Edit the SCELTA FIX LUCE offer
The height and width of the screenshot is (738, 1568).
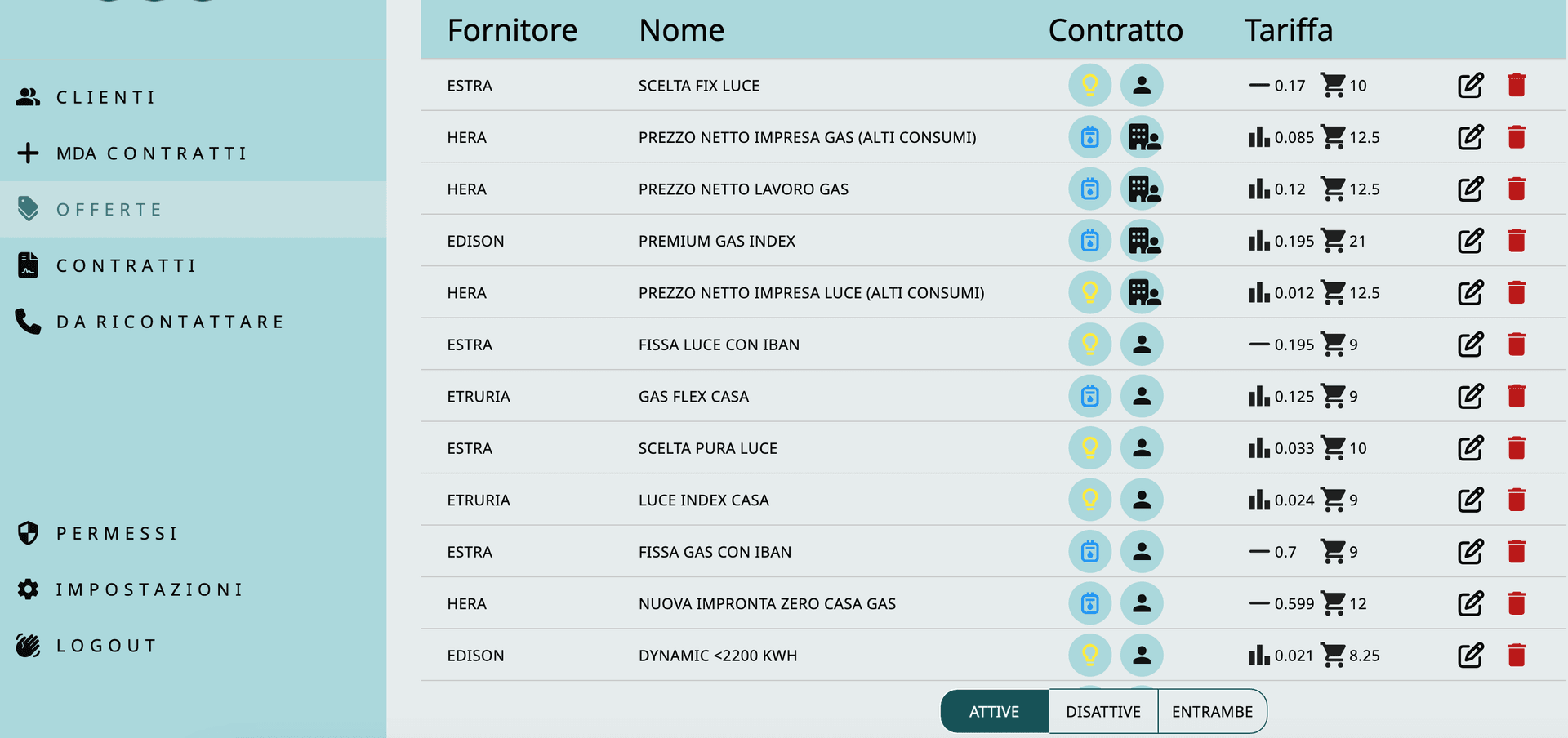[x=1471, y=85]
